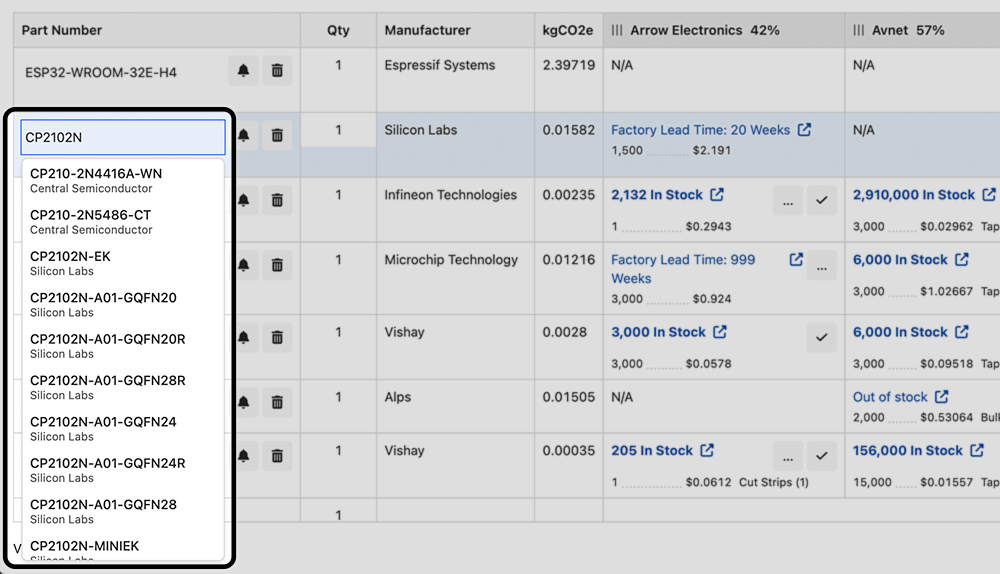Click bell icon in the Vishay 0.00035 row

click(x=244, y=456)
